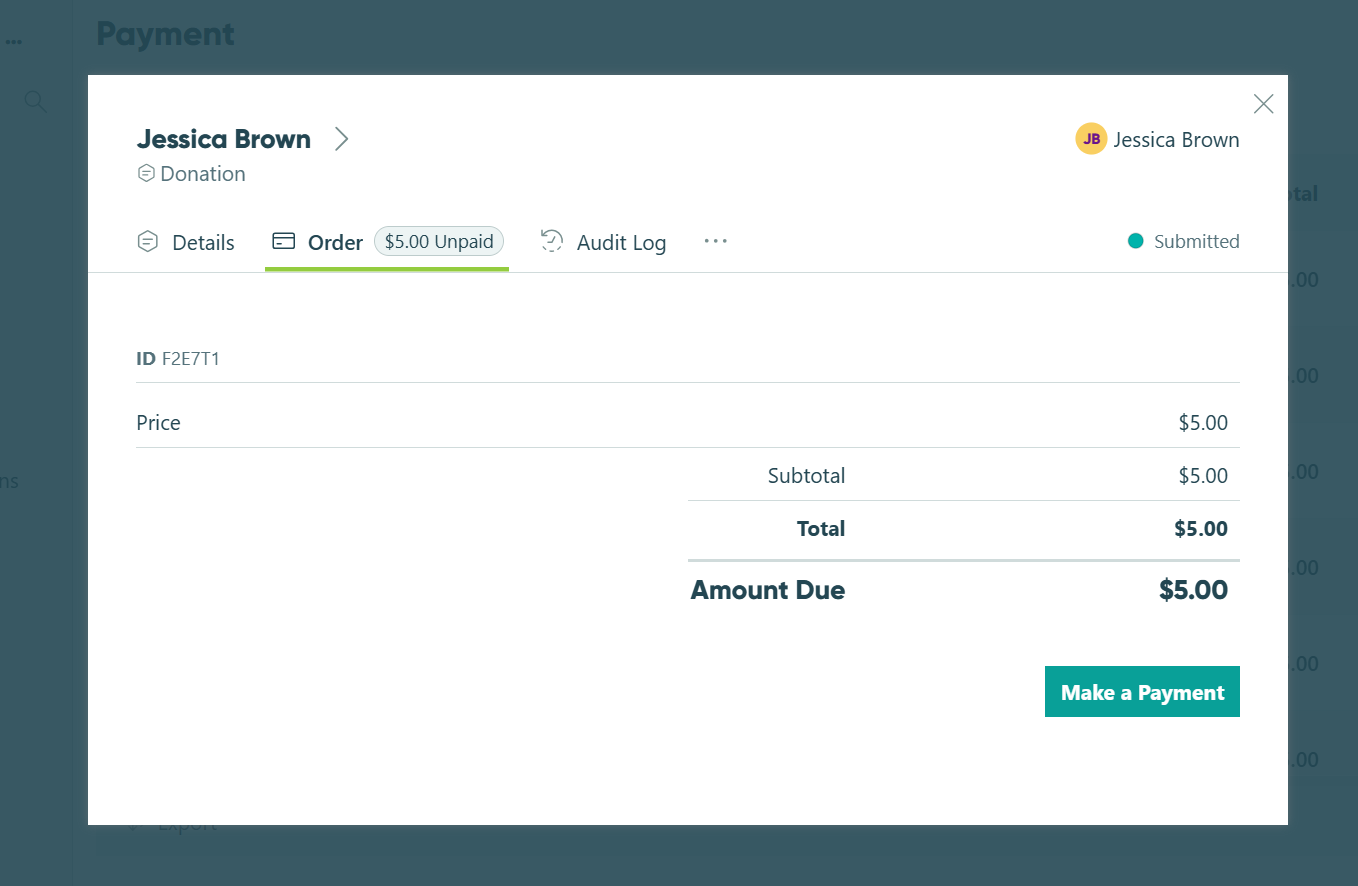Viewport: 1358px width, 886px height.
Task: Click the Jessica Brown name beside avatar
Action: (x=1176, y=140)
